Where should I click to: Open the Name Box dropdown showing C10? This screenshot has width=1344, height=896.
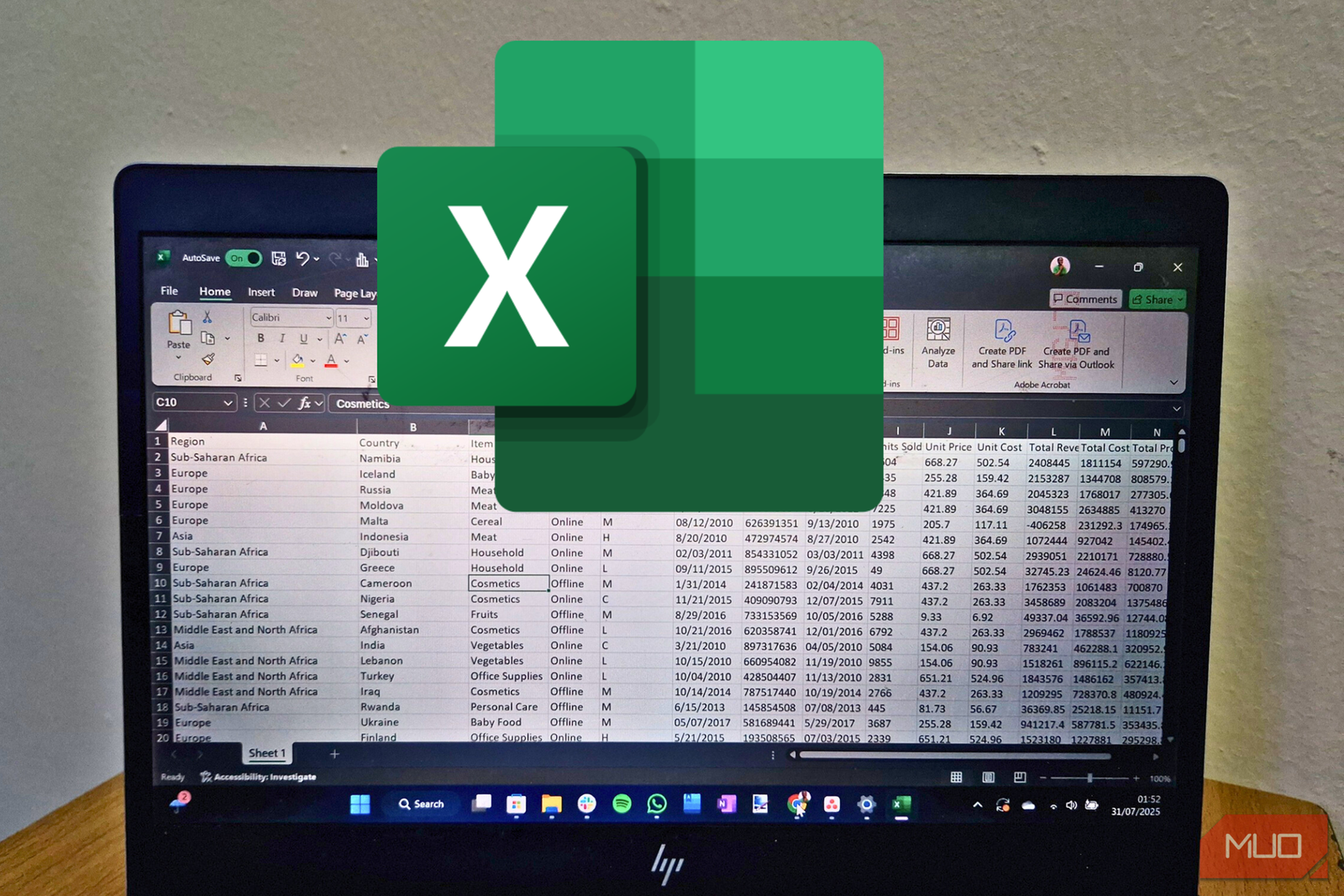pos(228,403)
